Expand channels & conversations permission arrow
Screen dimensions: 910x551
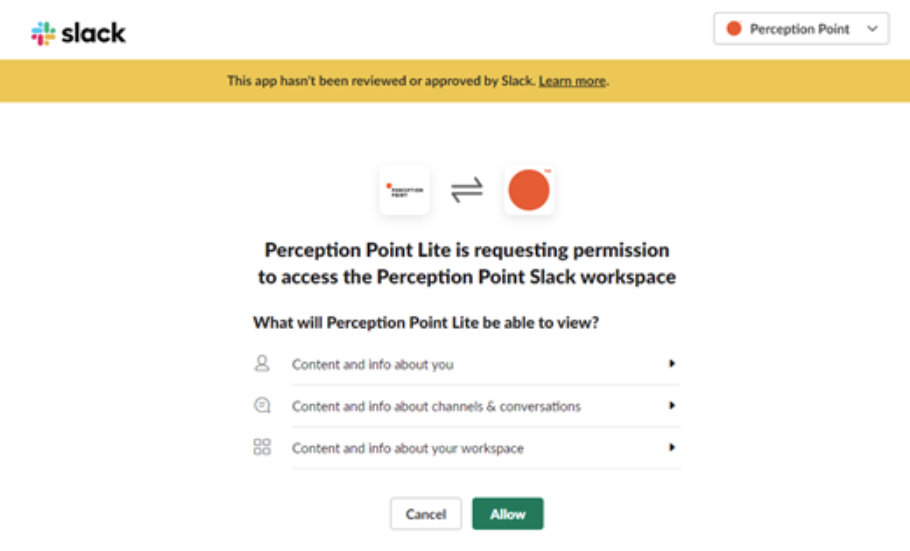(672, 406)
